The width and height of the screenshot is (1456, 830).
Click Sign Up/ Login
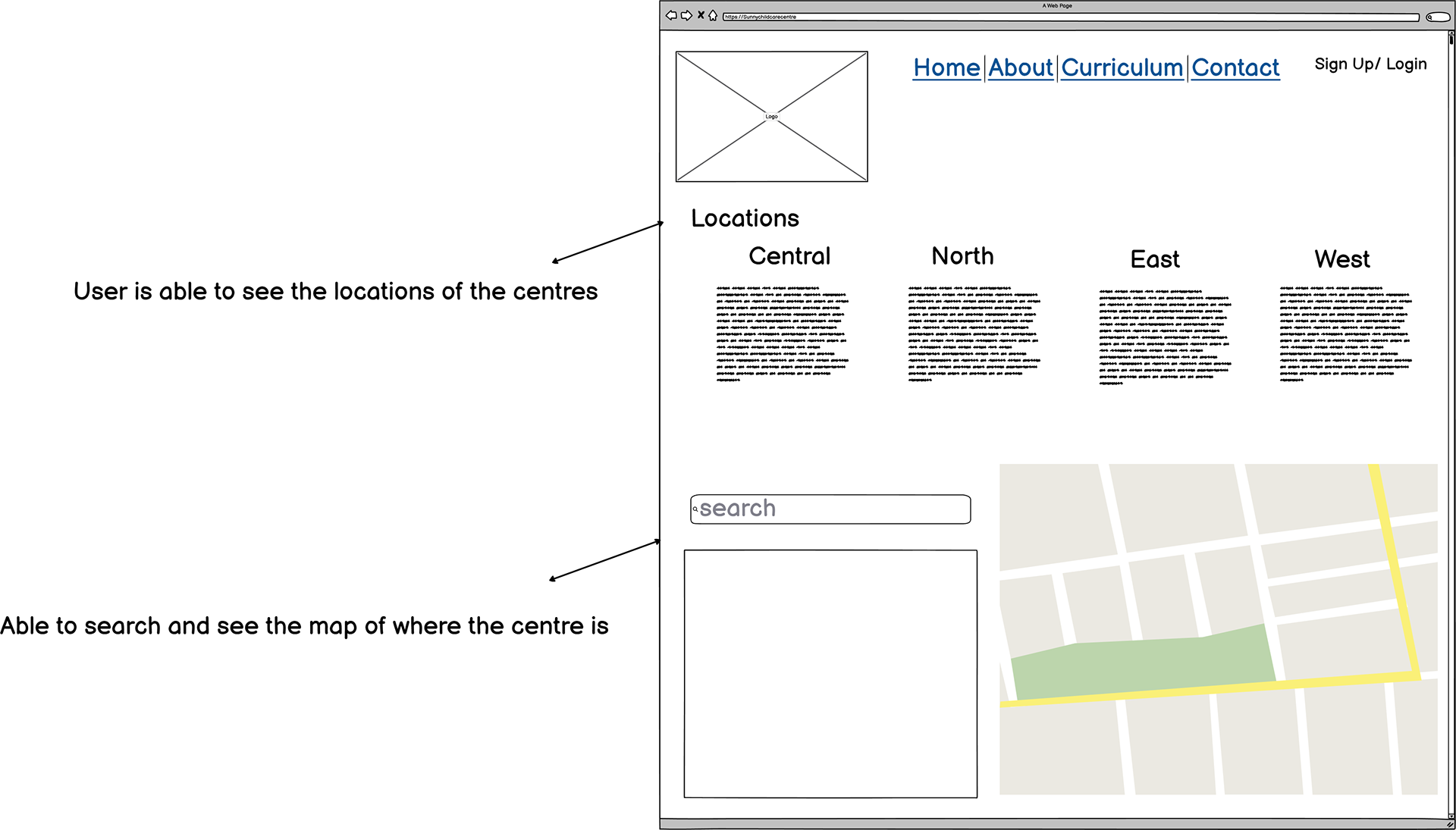click(x=1370, y=64)
